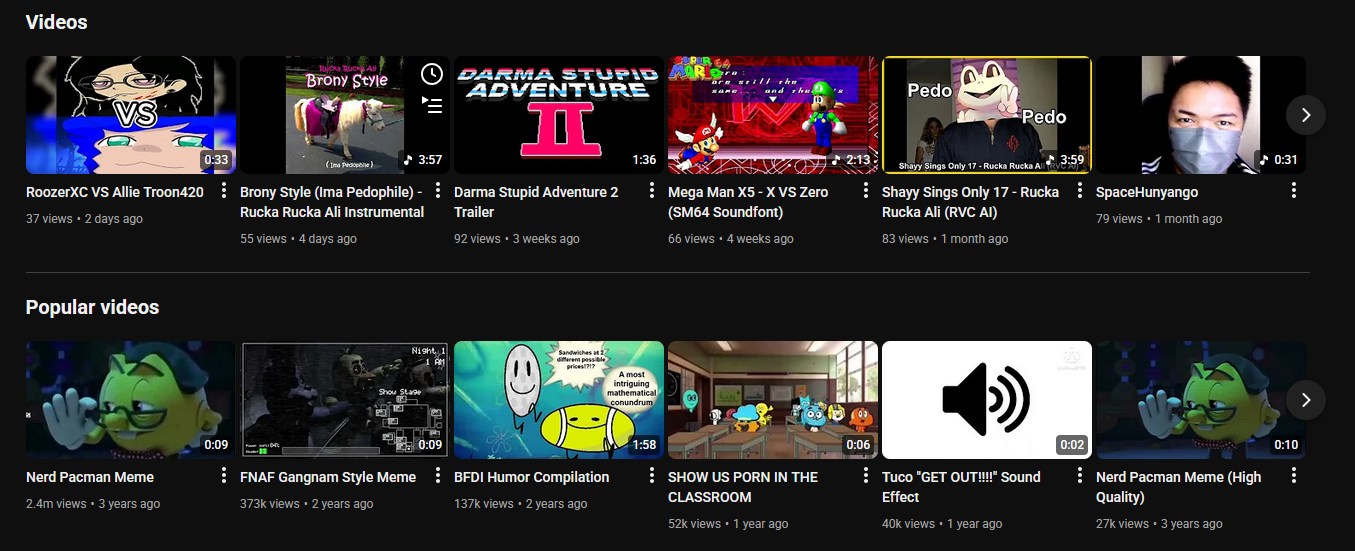This screenshot has height=551, width=1355.
Task: Click "92 views • 3 weeks ago" text
Action: pyautogui.click(x=517, y=239)
